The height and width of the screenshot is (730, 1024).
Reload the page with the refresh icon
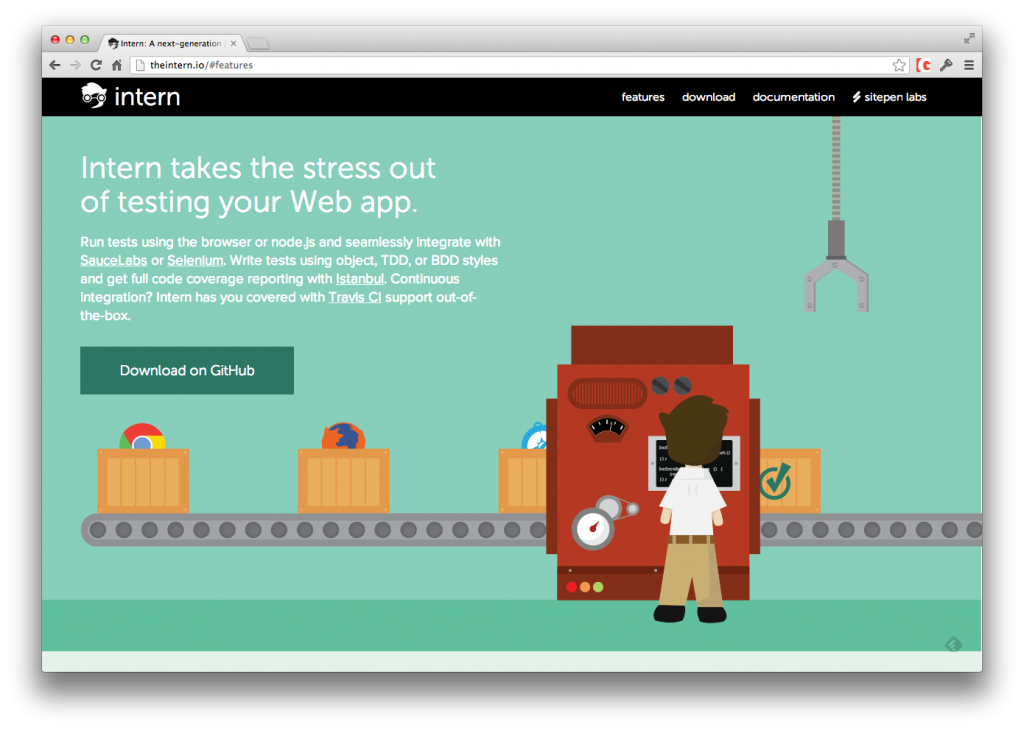97,65
